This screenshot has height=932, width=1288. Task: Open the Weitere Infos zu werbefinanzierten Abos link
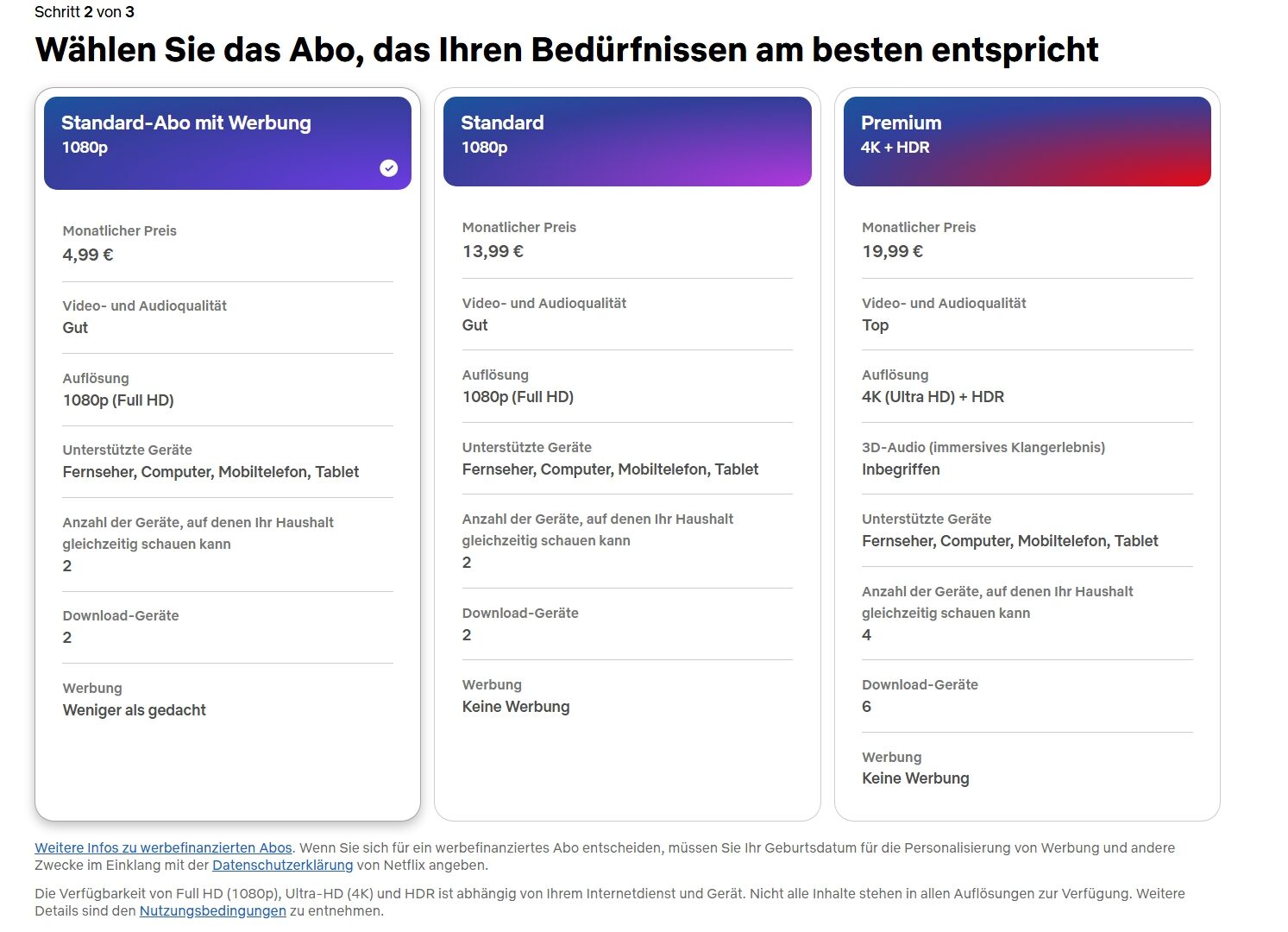click(163, 847)
